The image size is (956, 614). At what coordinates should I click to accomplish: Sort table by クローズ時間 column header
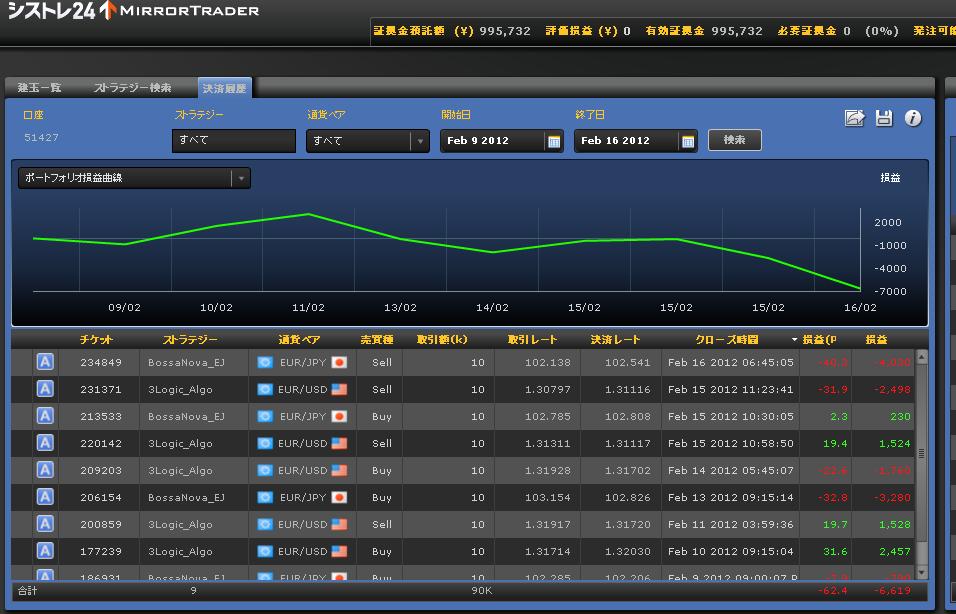point(726,340)
